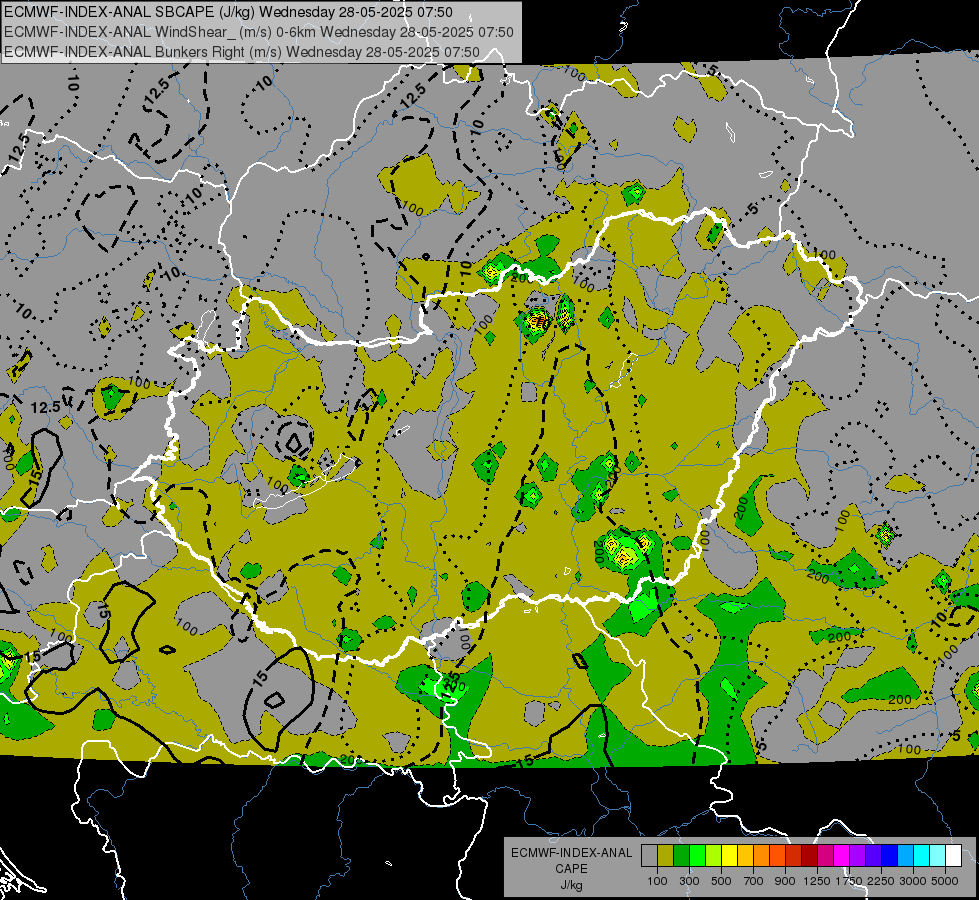Click the purple legend swatch after 1750
The height and width of the screenshot is (900, 979).
(x=858, y=855)
